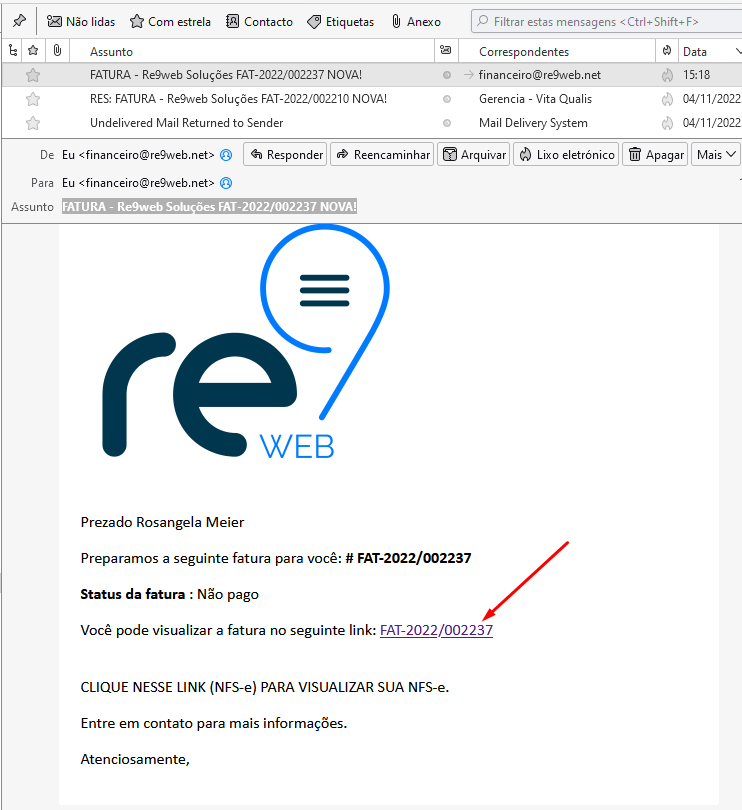
Task: Click the pin quick filter icon
Action: pyautogui.click(x=19, y=21)
